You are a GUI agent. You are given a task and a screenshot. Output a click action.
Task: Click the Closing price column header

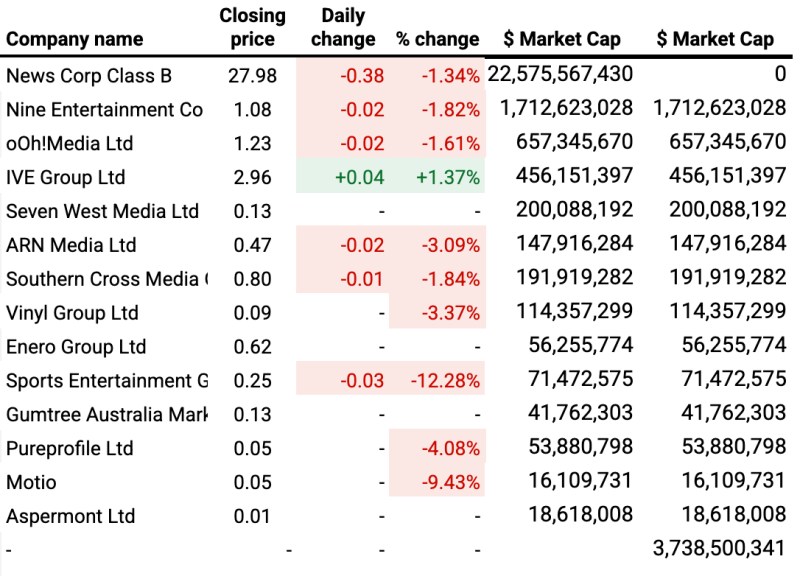[x=252, y=28]
